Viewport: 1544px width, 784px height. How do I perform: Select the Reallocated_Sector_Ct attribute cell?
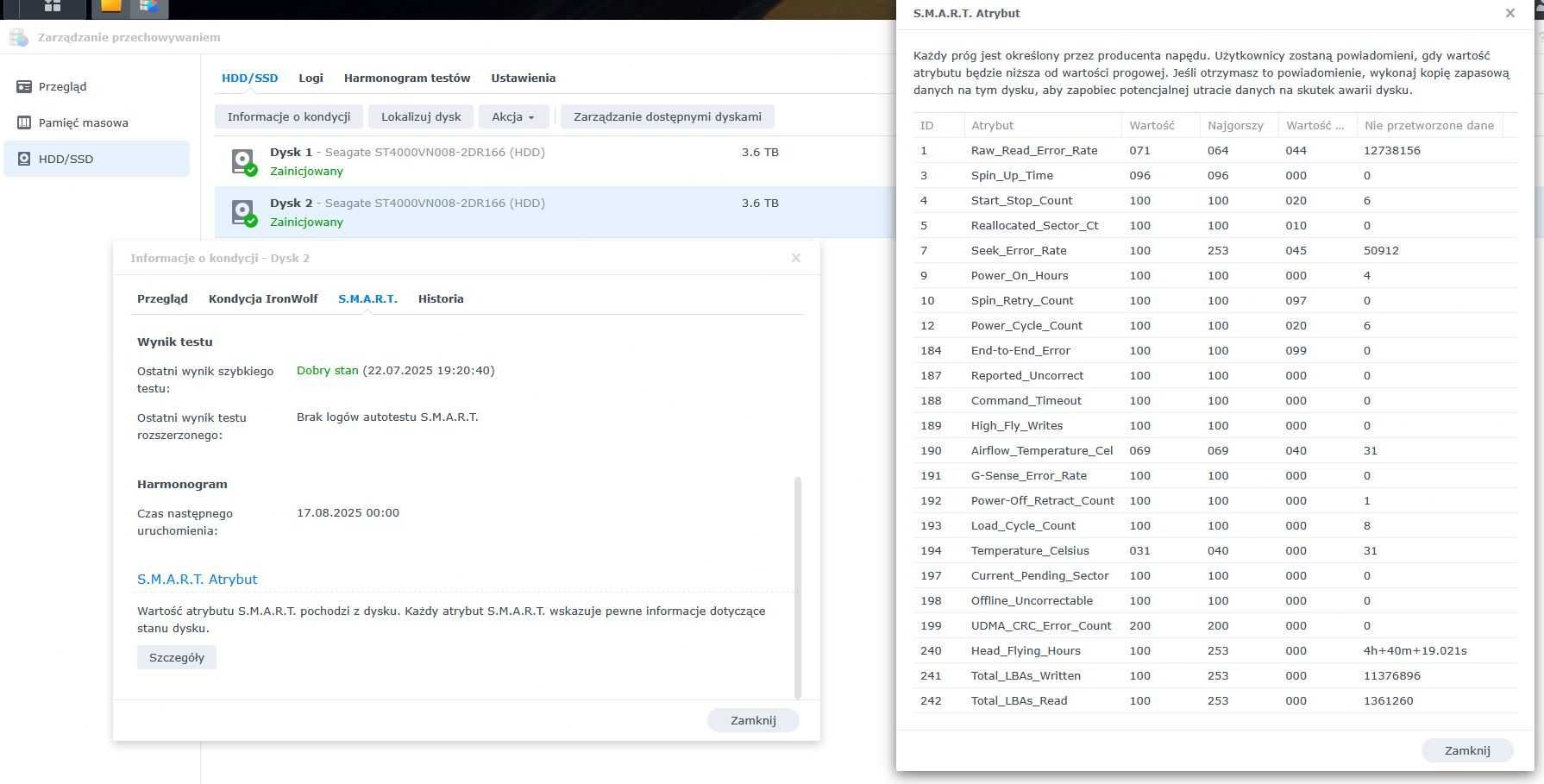pyautogui.click(x=1034, y=225)
